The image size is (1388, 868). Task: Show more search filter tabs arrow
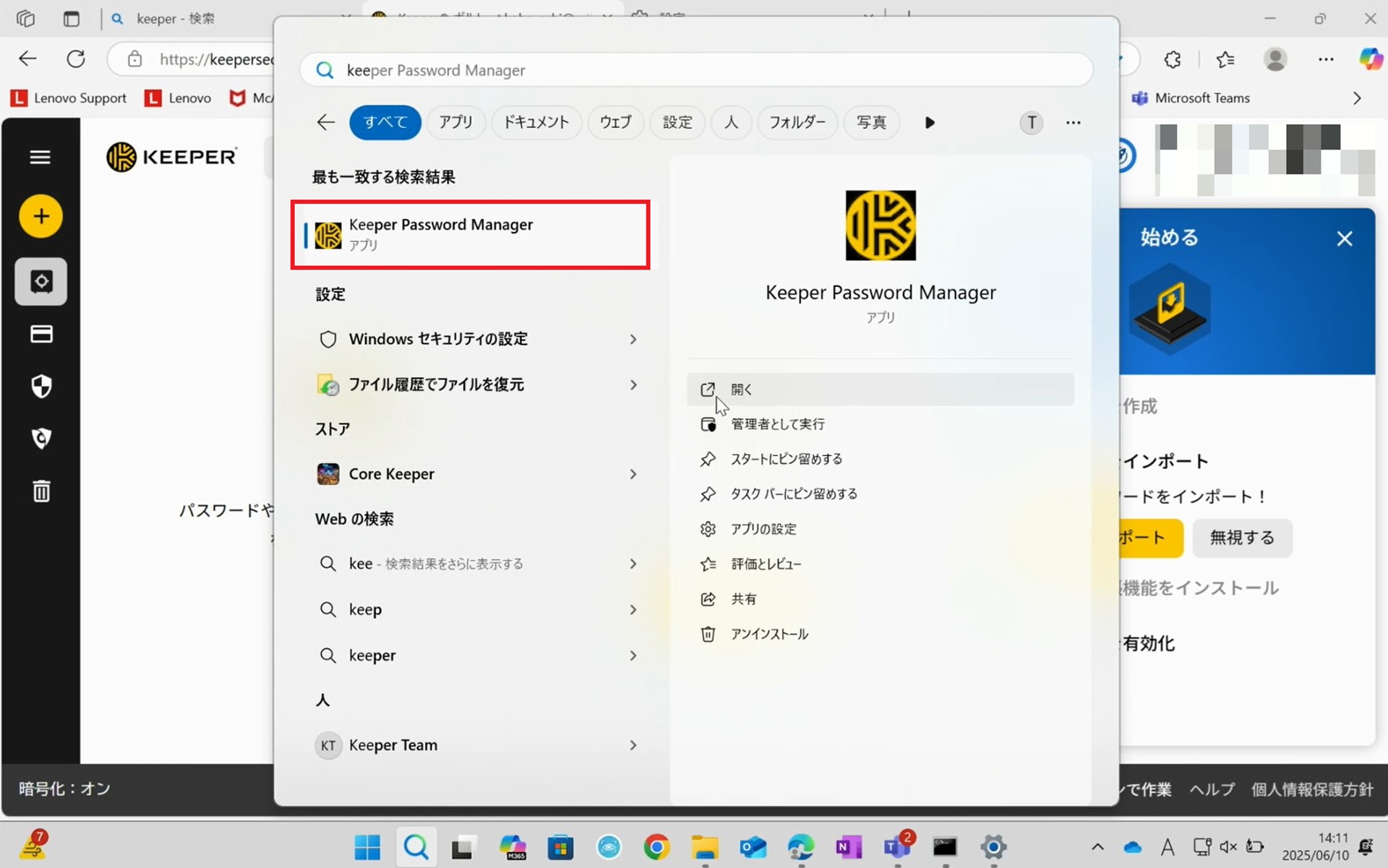[930, 123]
